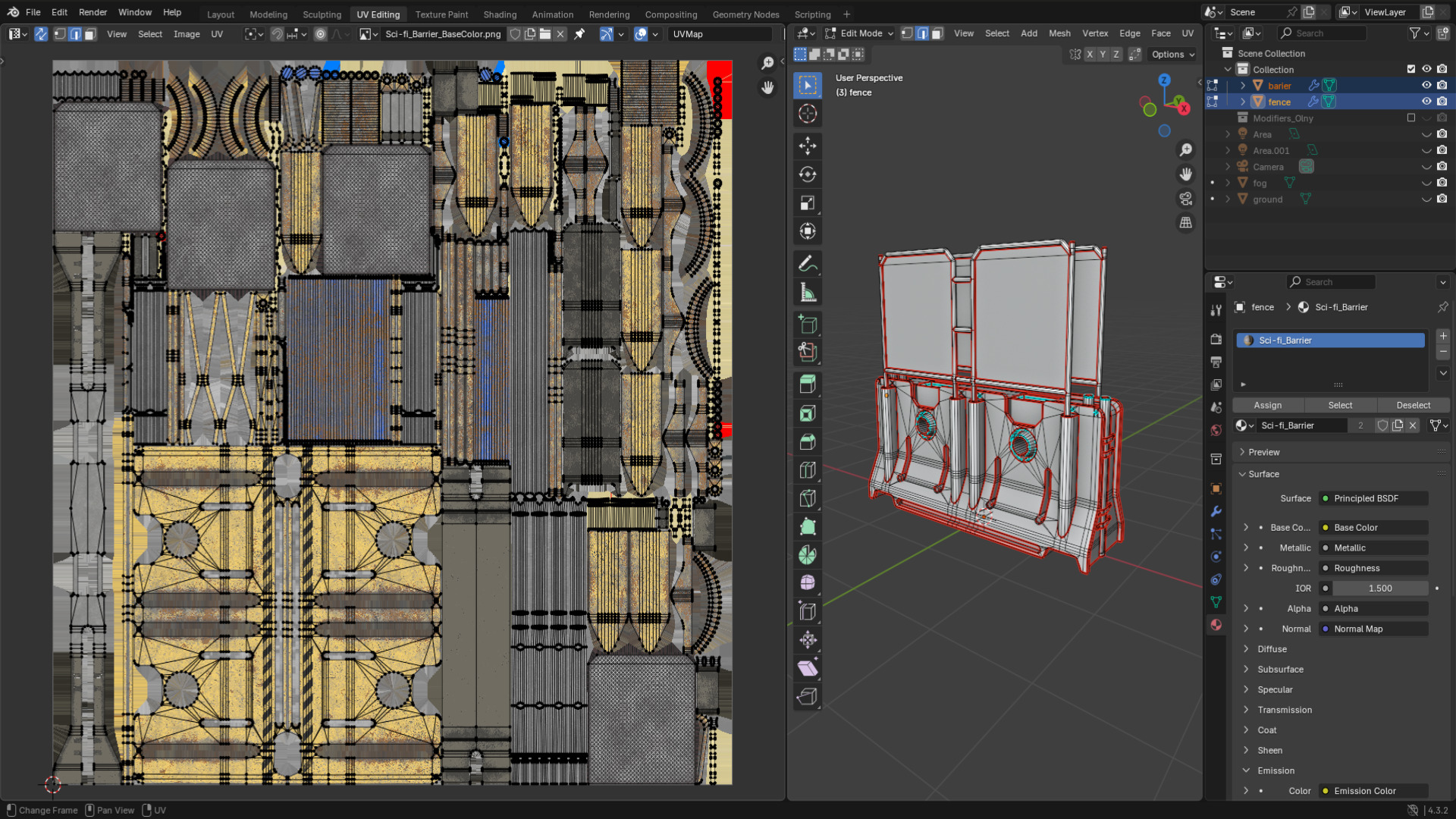Open the Render properties tab icon

(1216, 339)
